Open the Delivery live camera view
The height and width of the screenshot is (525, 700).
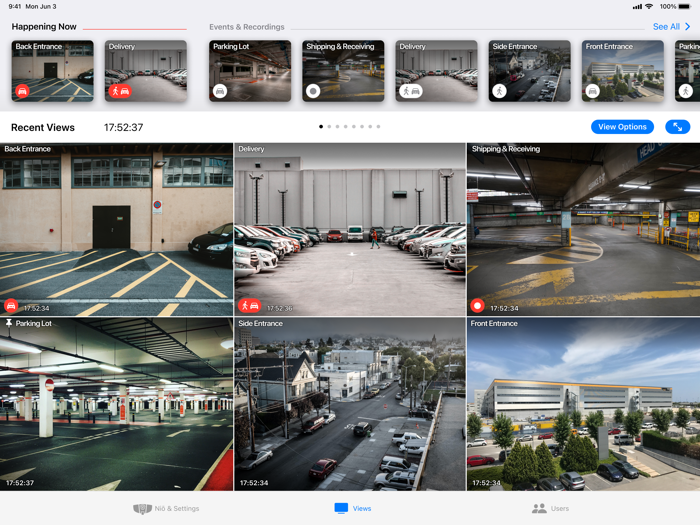(350, 229)
